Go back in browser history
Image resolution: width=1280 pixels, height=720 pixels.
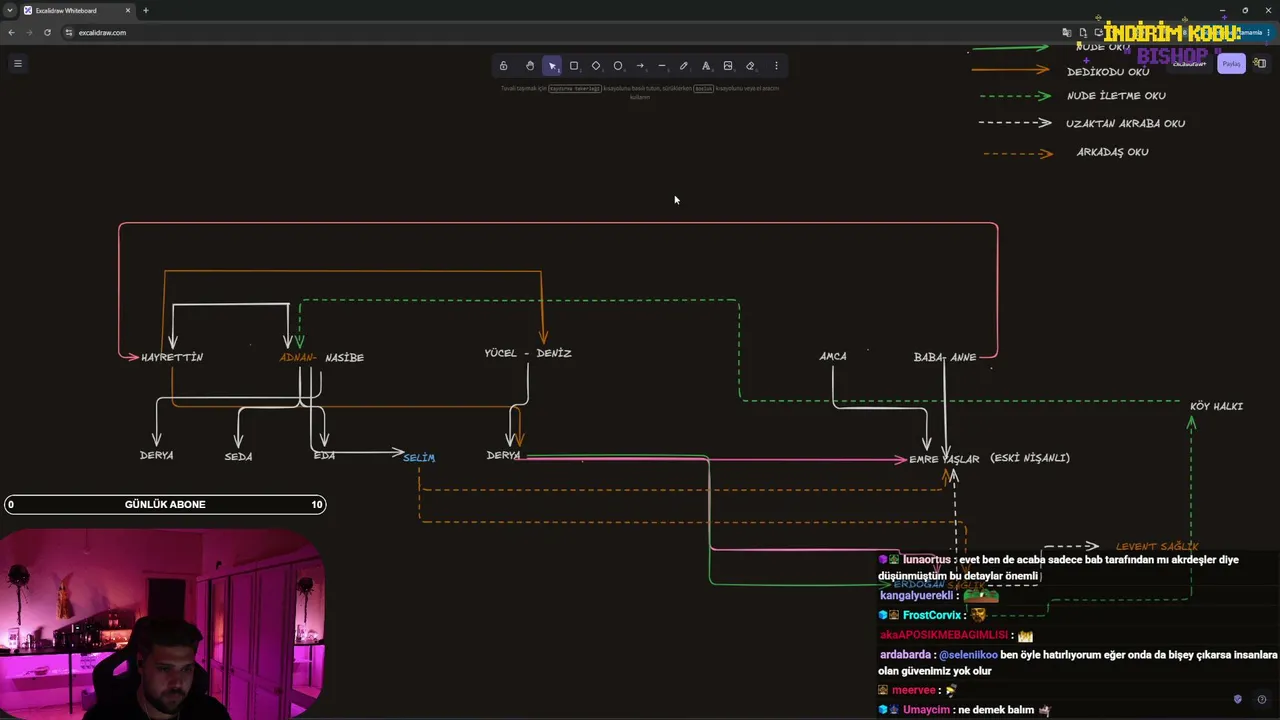11,32
